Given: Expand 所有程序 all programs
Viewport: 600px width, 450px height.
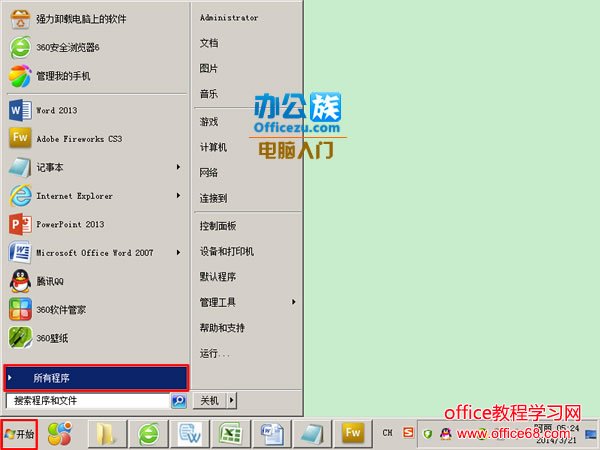Looking at the screenshot, I should (96, 378).
